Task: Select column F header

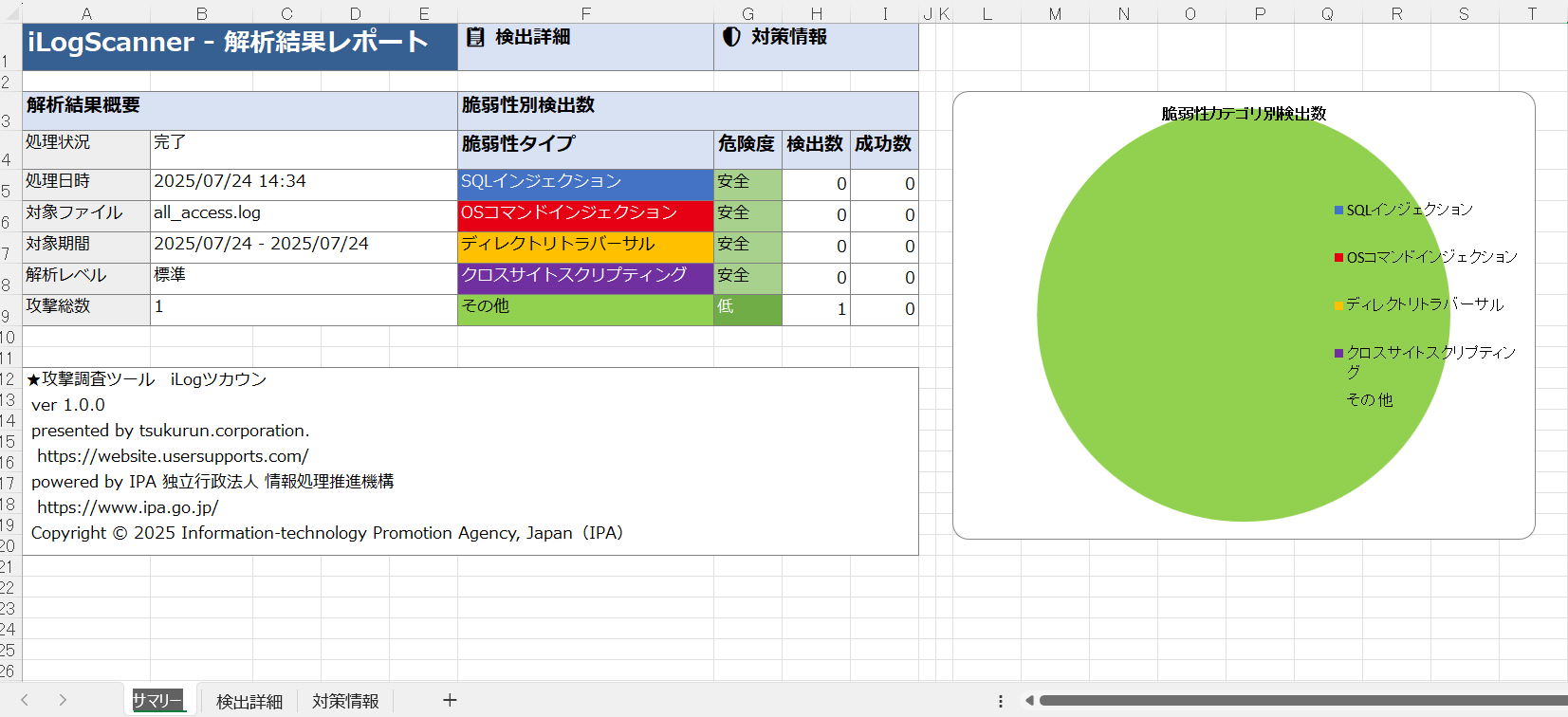Action: 585,13
